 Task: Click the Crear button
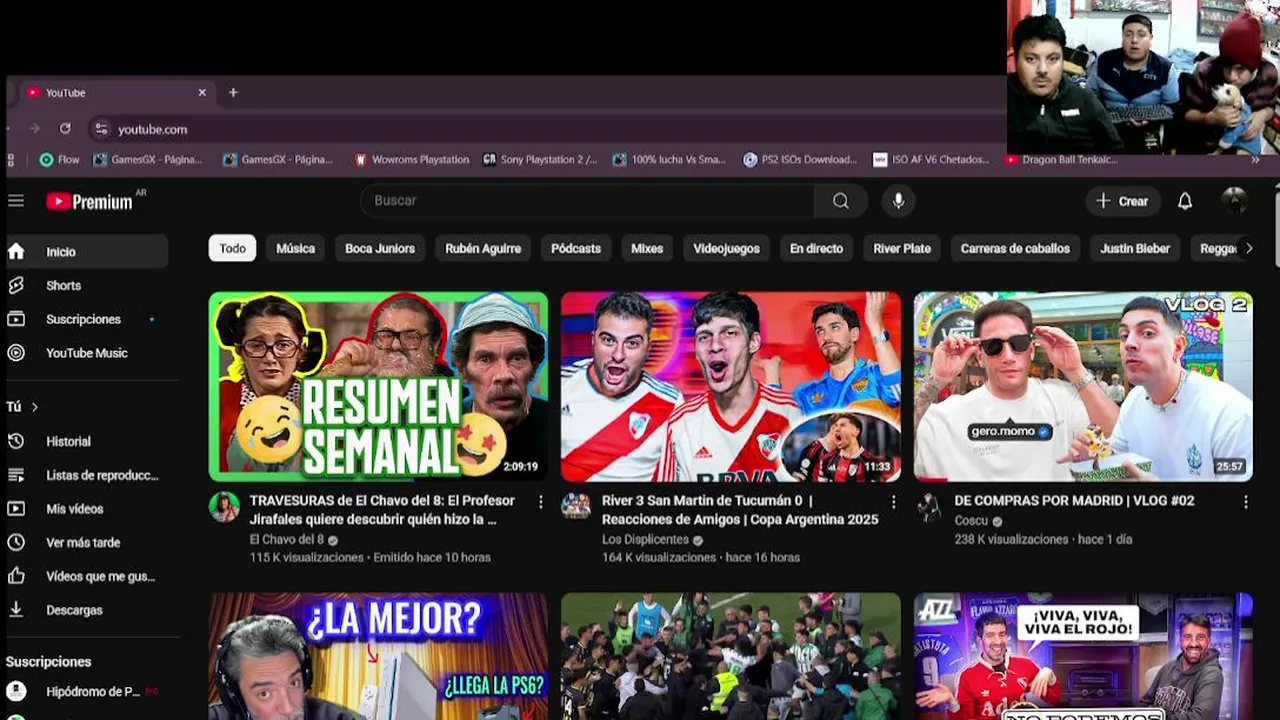[x=1123, y=201]
